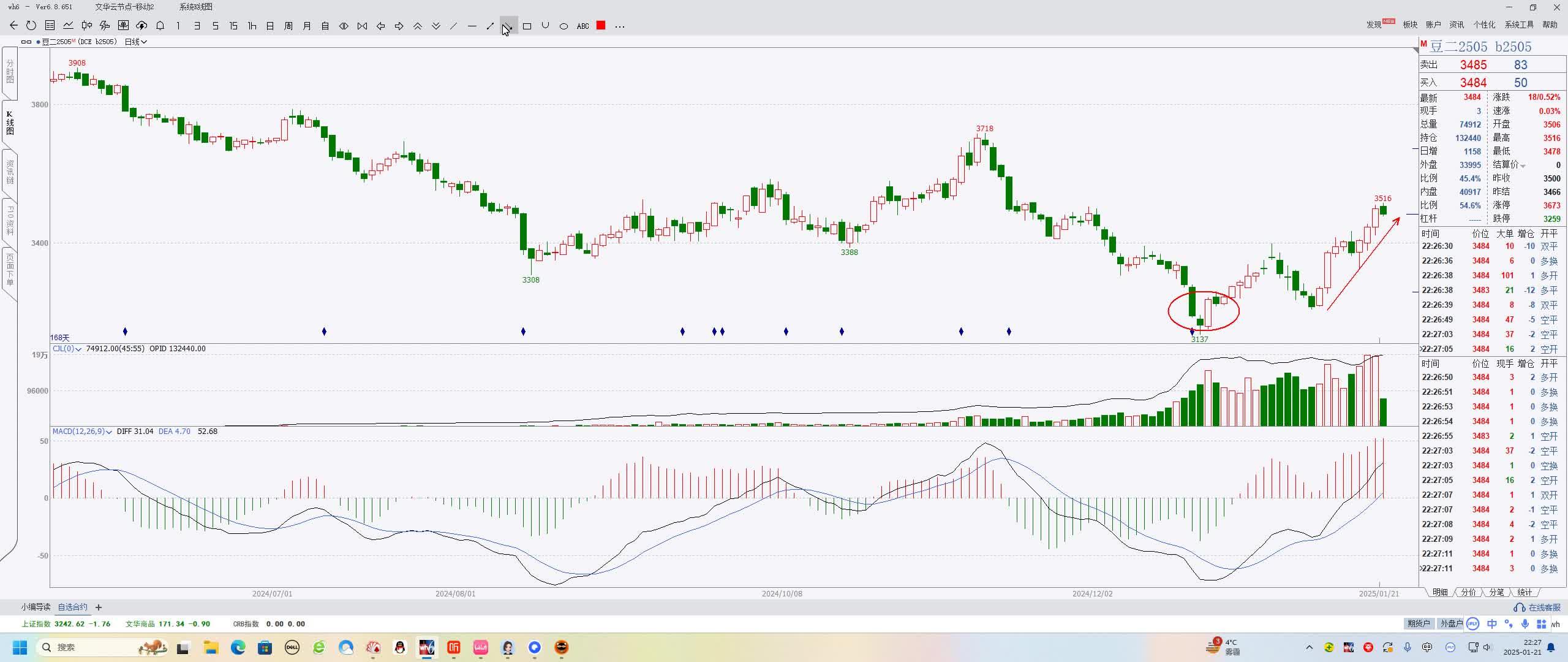1568x662 pixels.
Task: Switch to 15-minute period
Action: click(x=233, y=26)
